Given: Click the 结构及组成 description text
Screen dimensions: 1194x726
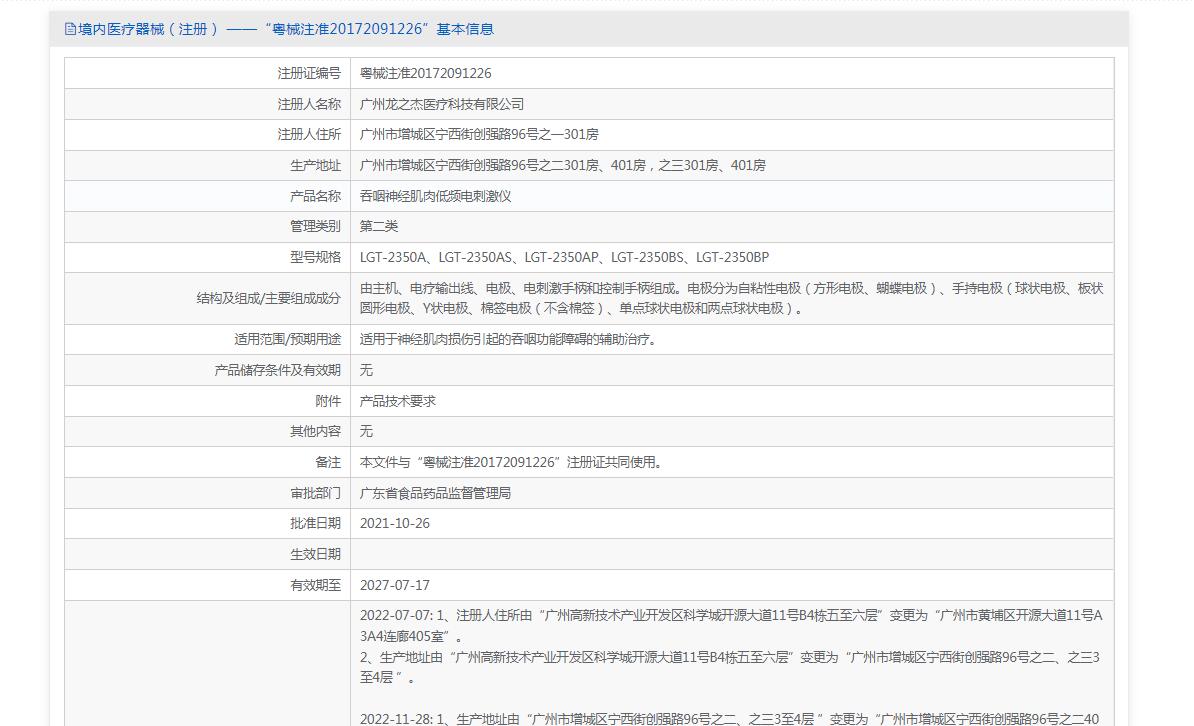Looking at the screenshot, I should pyautogui.click(x=730, y=298).
